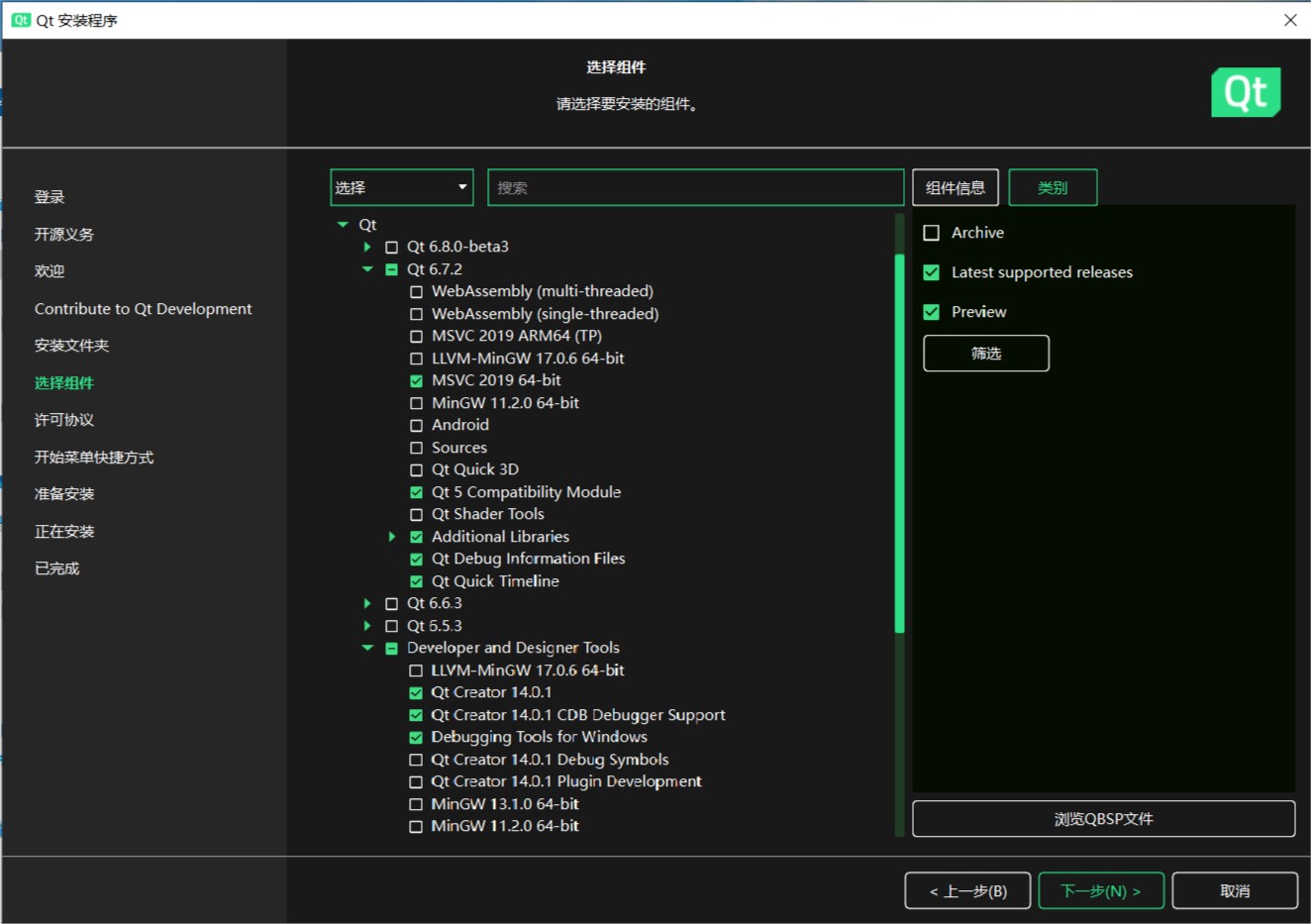Screen dimensions: 1311x924
Task: Uncheck Qt Quick Timeline
Action: [416, 581]
